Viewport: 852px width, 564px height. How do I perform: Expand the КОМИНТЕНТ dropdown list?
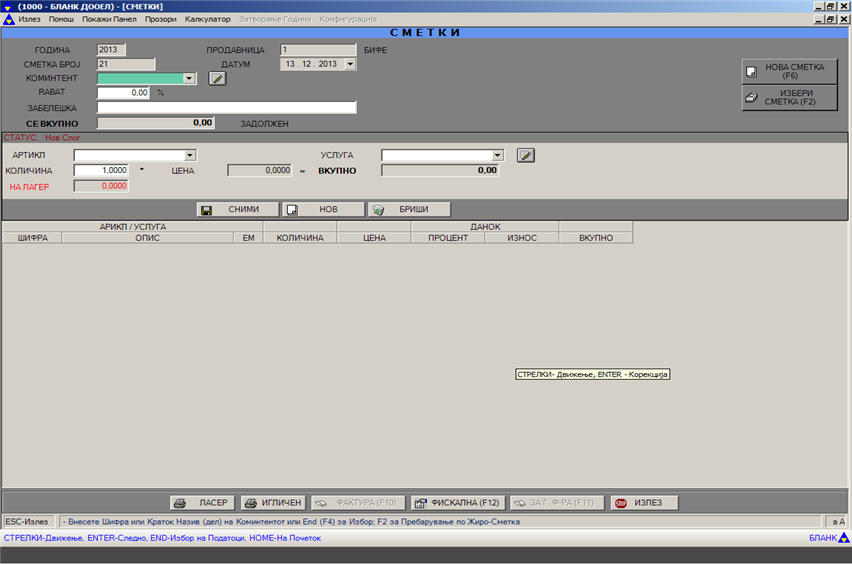[x=189, y=78]
